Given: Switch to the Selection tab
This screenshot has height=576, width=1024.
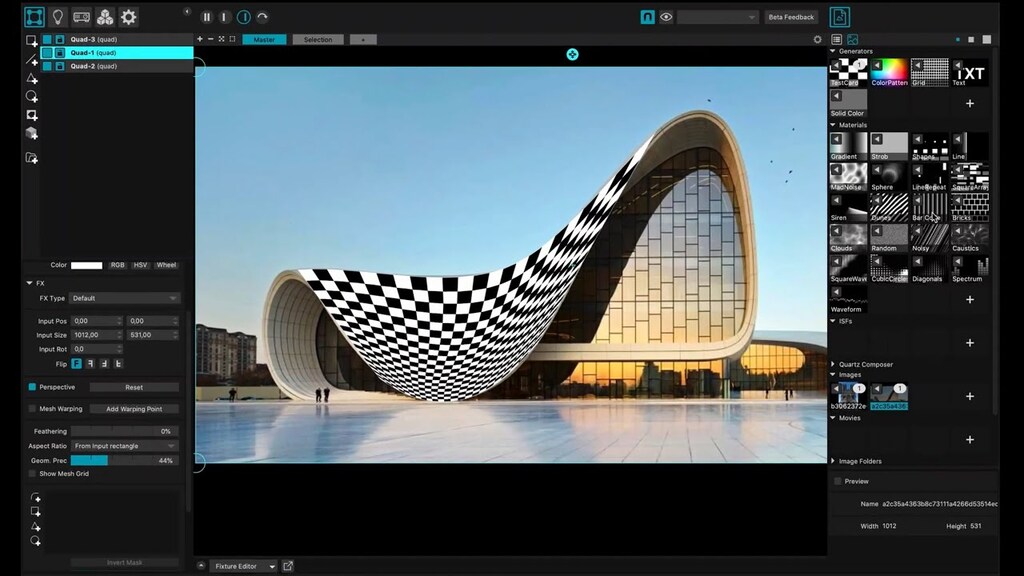Looking at the screenshot, I should click(x=318, y=39).
